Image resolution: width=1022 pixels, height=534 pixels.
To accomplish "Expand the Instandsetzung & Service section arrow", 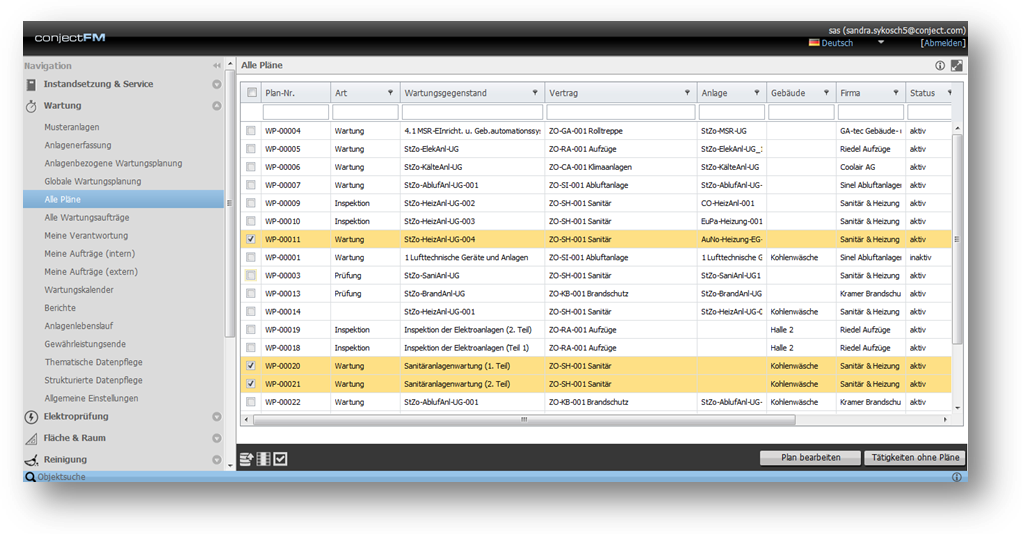I will click(216, 84).
